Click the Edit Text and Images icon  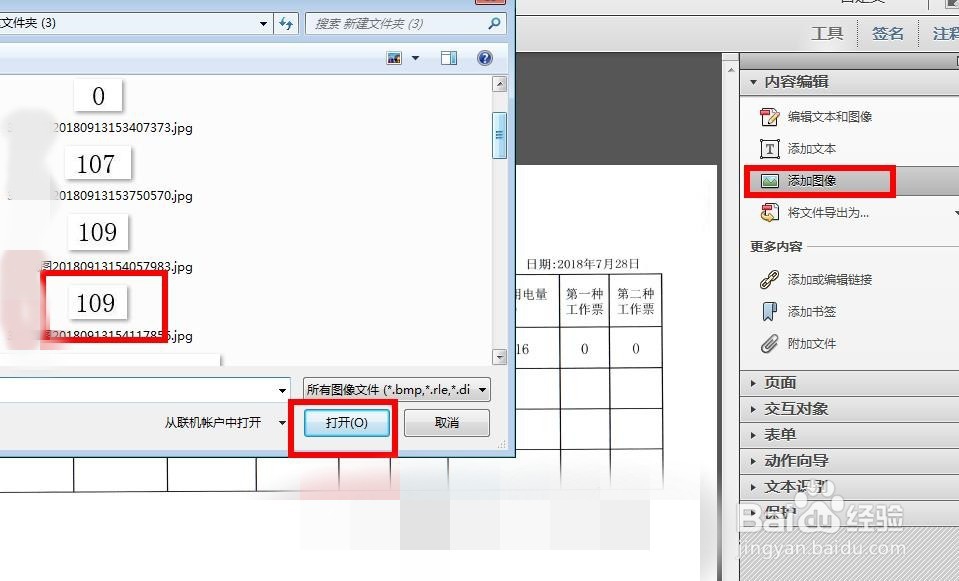point(769,117)
